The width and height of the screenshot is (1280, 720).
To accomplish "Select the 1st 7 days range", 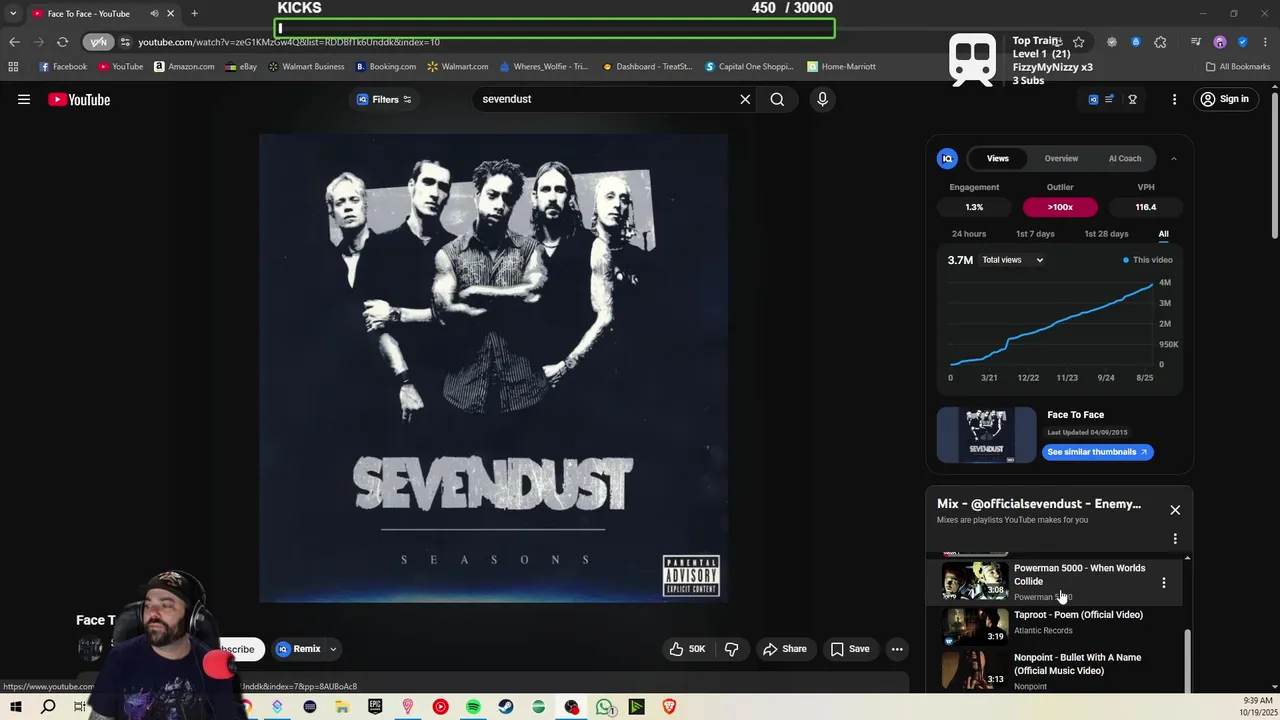I will pyautogui.click(x=1035, y=234).
